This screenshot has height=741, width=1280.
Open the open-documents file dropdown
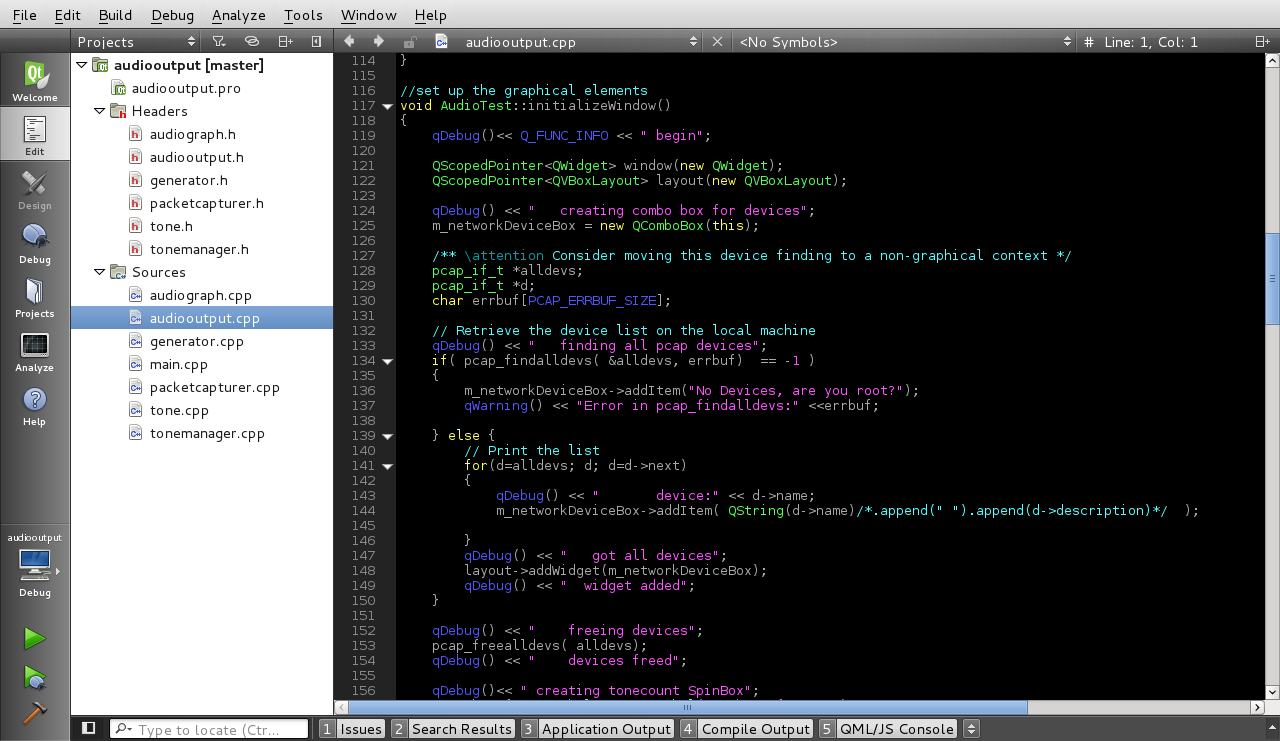pos(567,42)
